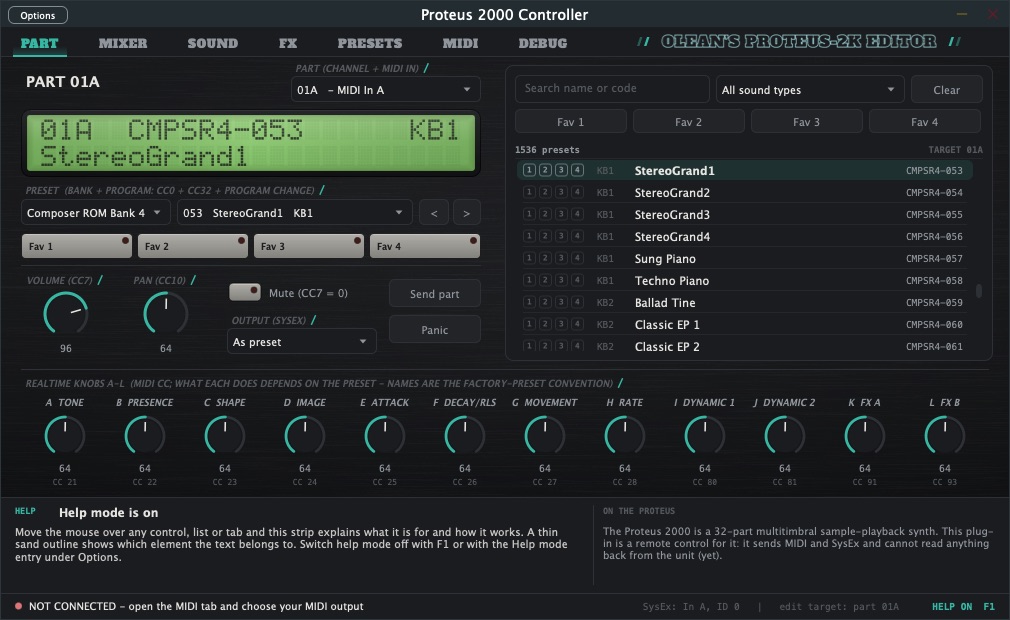
Task: Assign Ballad Tine to favorite slot 4
Action: 577,302
